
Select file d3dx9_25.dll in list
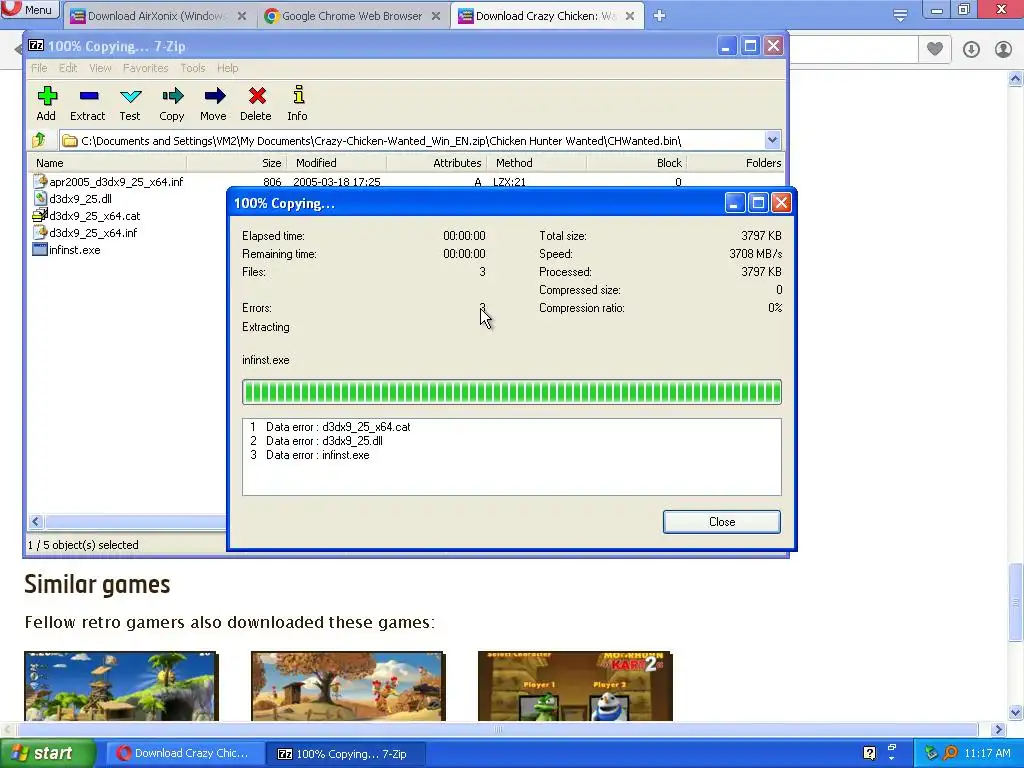73,199
